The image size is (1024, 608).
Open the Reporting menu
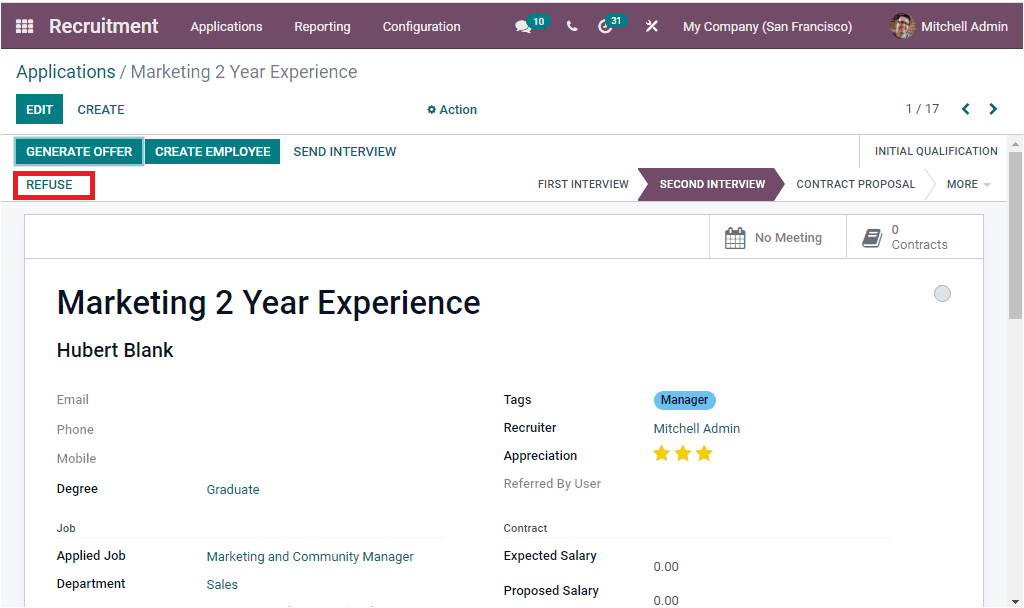(322, 27)
